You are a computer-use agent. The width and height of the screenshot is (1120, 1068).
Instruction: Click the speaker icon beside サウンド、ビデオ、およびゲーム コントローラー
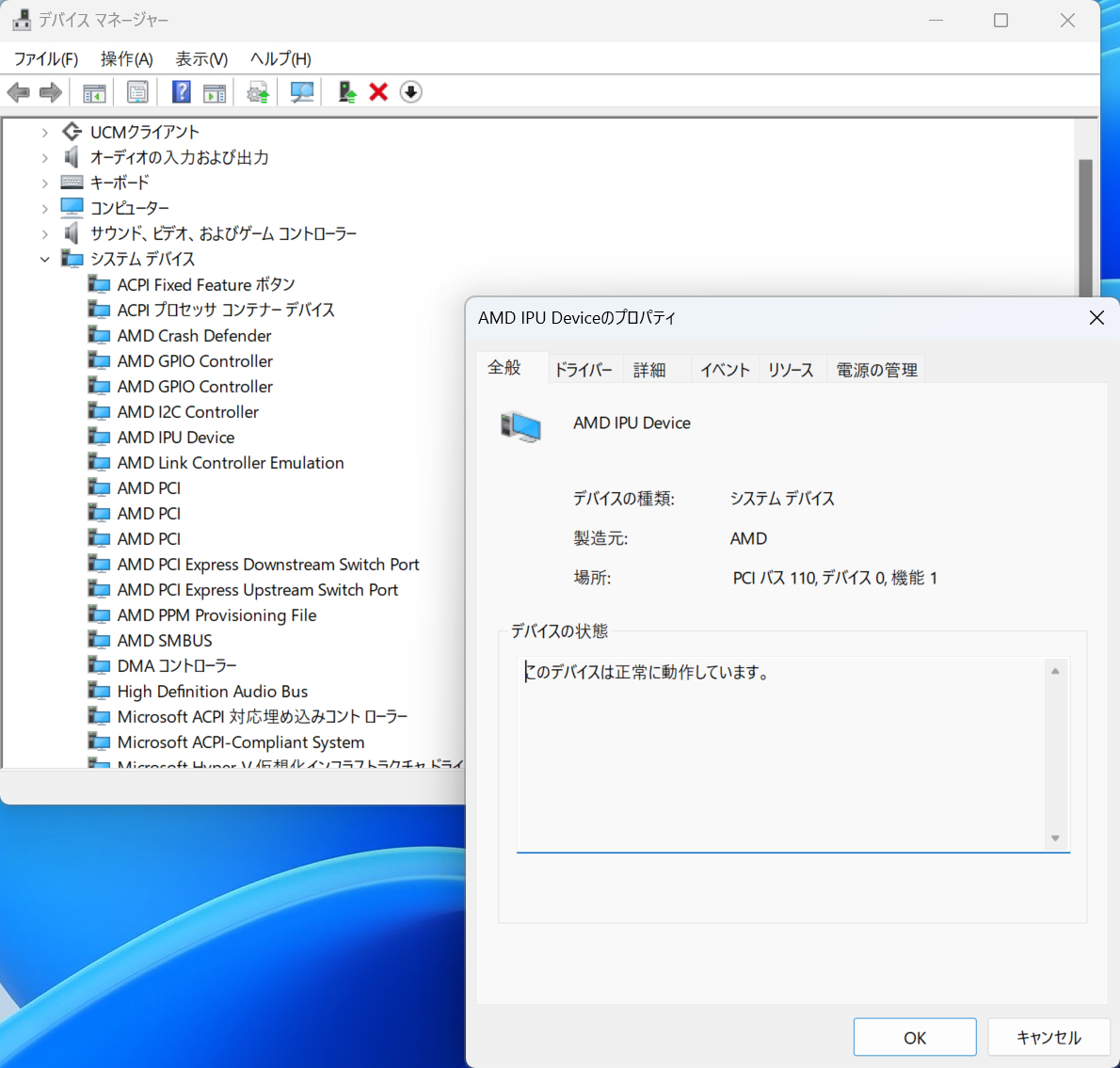point(72,232)
